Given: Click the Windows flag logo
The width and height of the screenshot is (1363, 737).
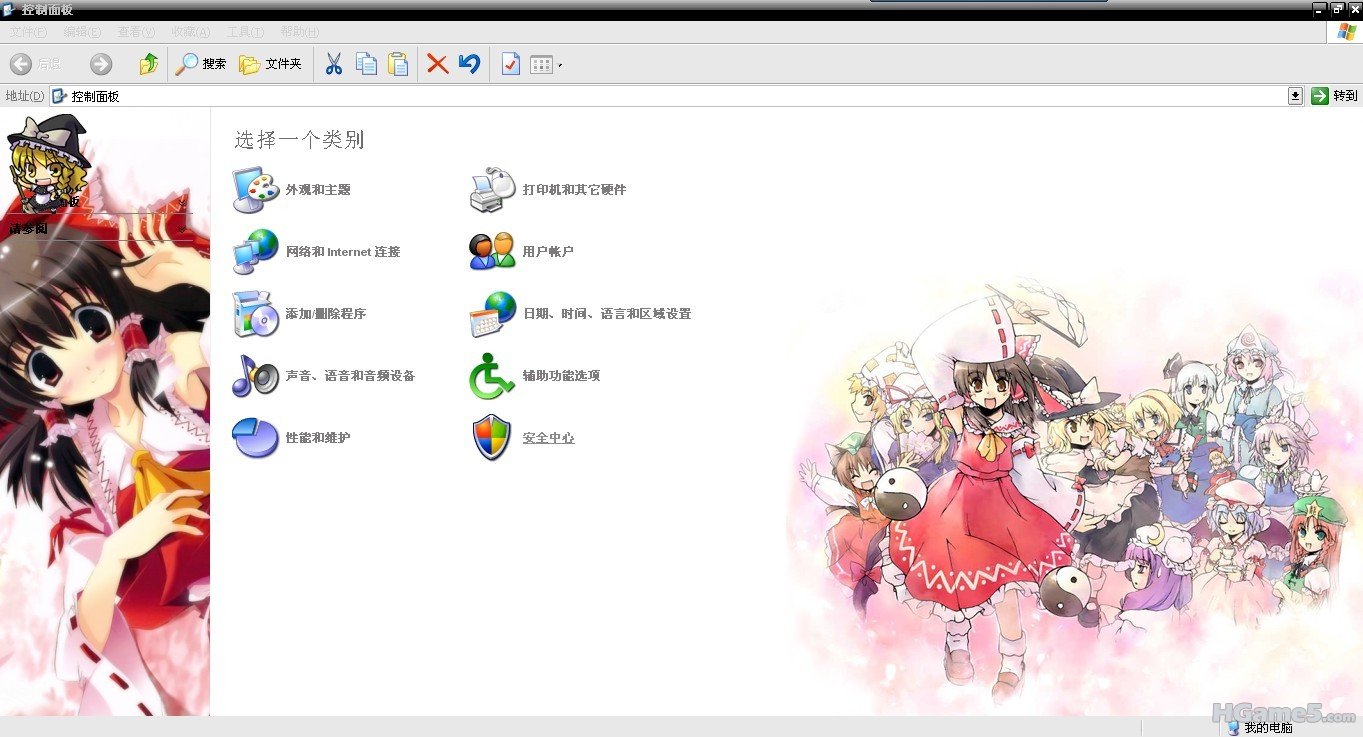Looking at the screenshot, I should tap(1347, 32).
